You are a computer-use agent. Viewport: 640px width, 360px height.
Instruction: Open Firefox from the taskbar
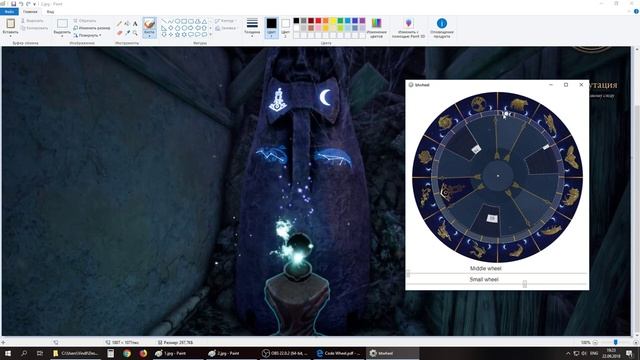[x=143, y=353]
